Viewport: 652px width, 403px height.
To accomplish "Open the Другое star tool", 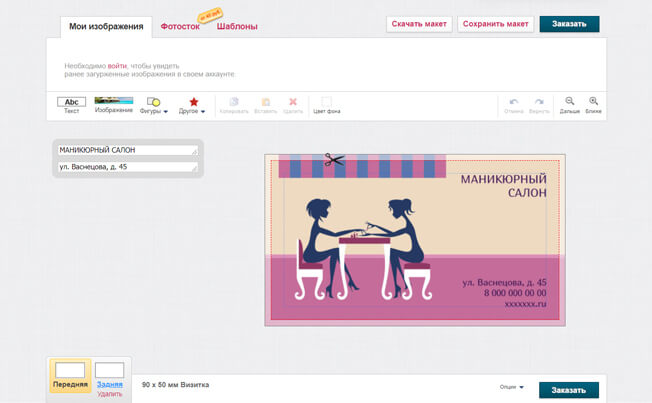I will (192, 106).
